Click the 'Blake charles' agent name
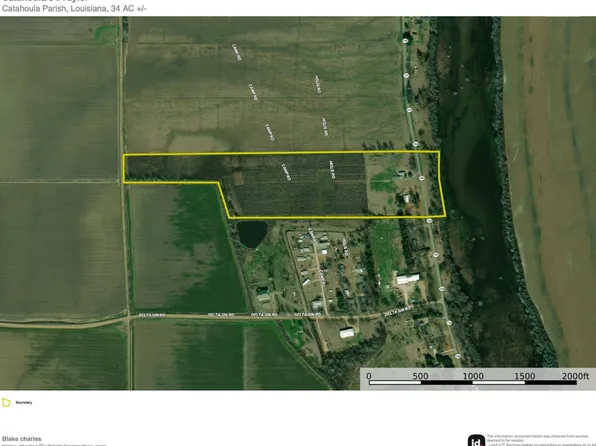Screen dimensions: 596x446 click(x=22, y=438)
